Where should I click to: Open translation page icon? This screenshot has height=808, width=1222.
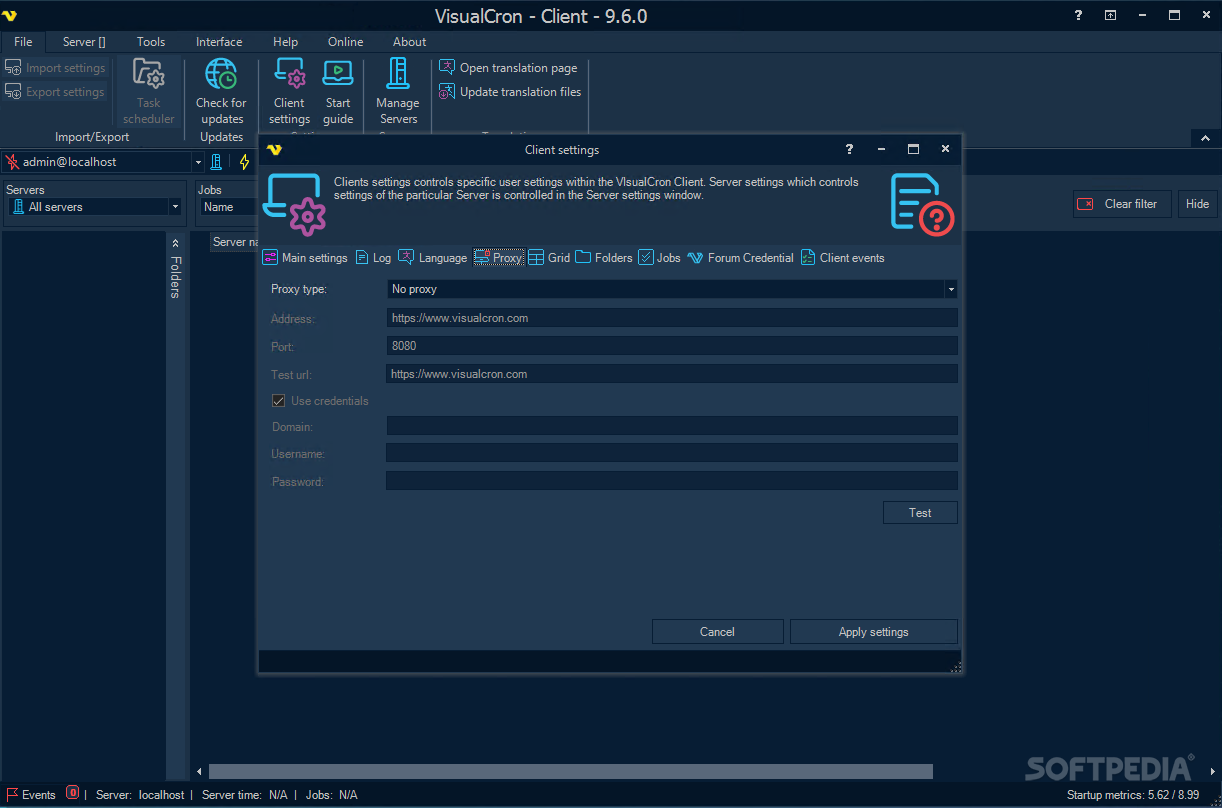(447, 67)
